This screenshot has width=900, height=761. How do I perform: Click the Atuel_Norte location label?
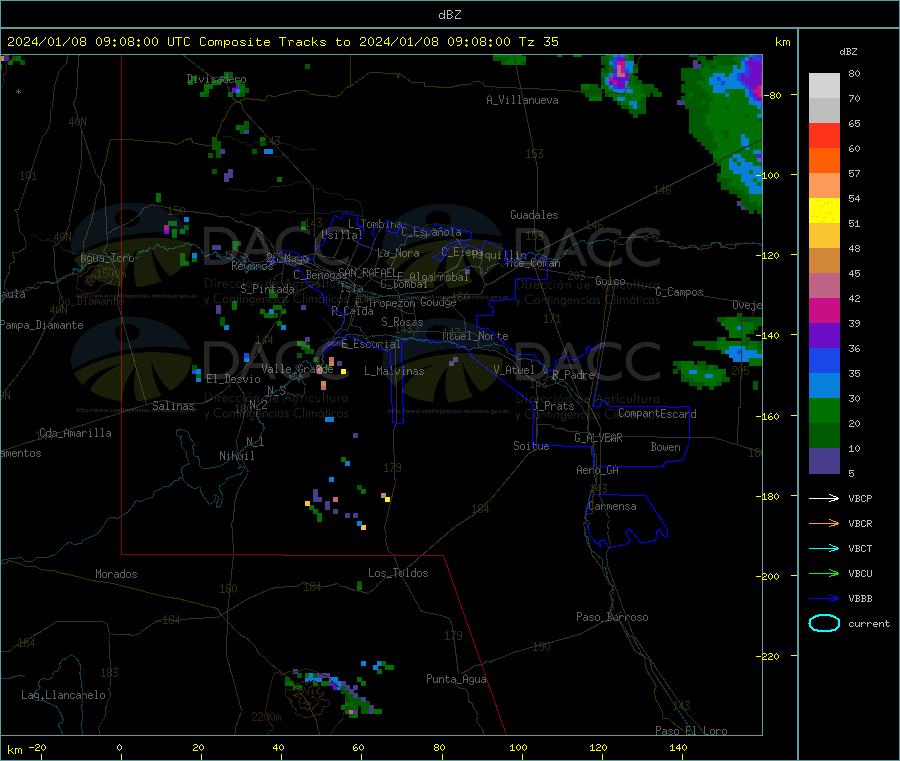(475, 336)
